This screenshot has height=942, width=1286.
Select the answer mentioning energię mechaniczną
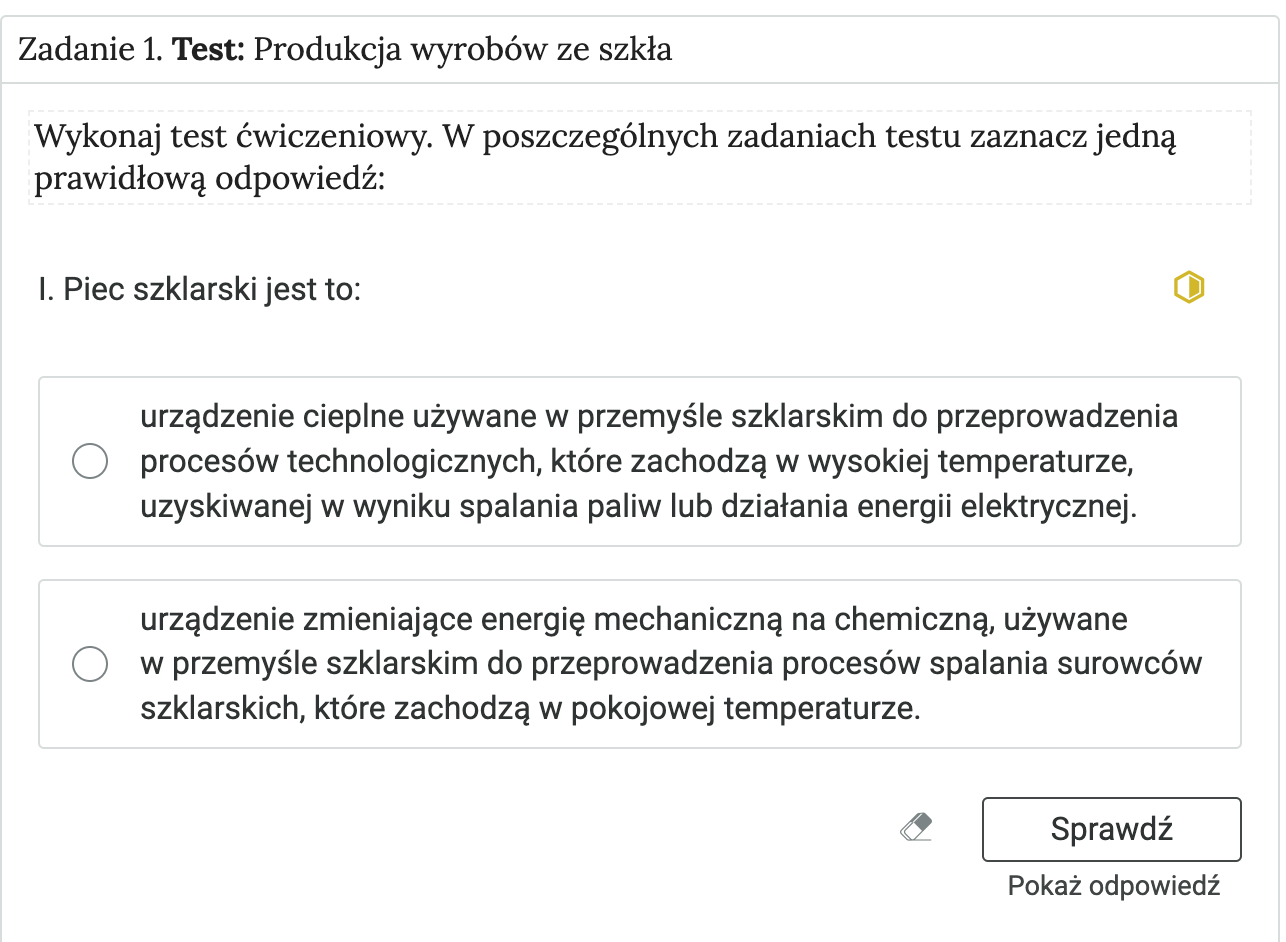point(89,663)
